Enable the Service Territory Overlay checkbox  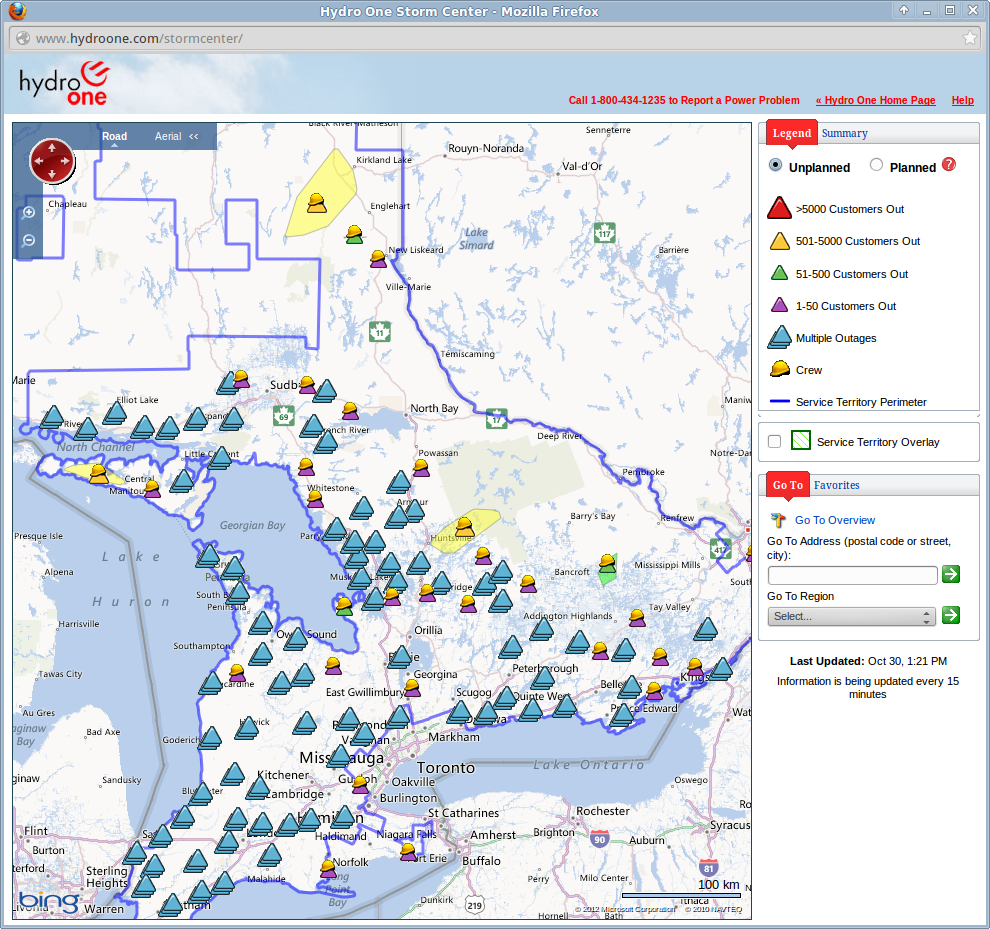(x=775, y=441)
